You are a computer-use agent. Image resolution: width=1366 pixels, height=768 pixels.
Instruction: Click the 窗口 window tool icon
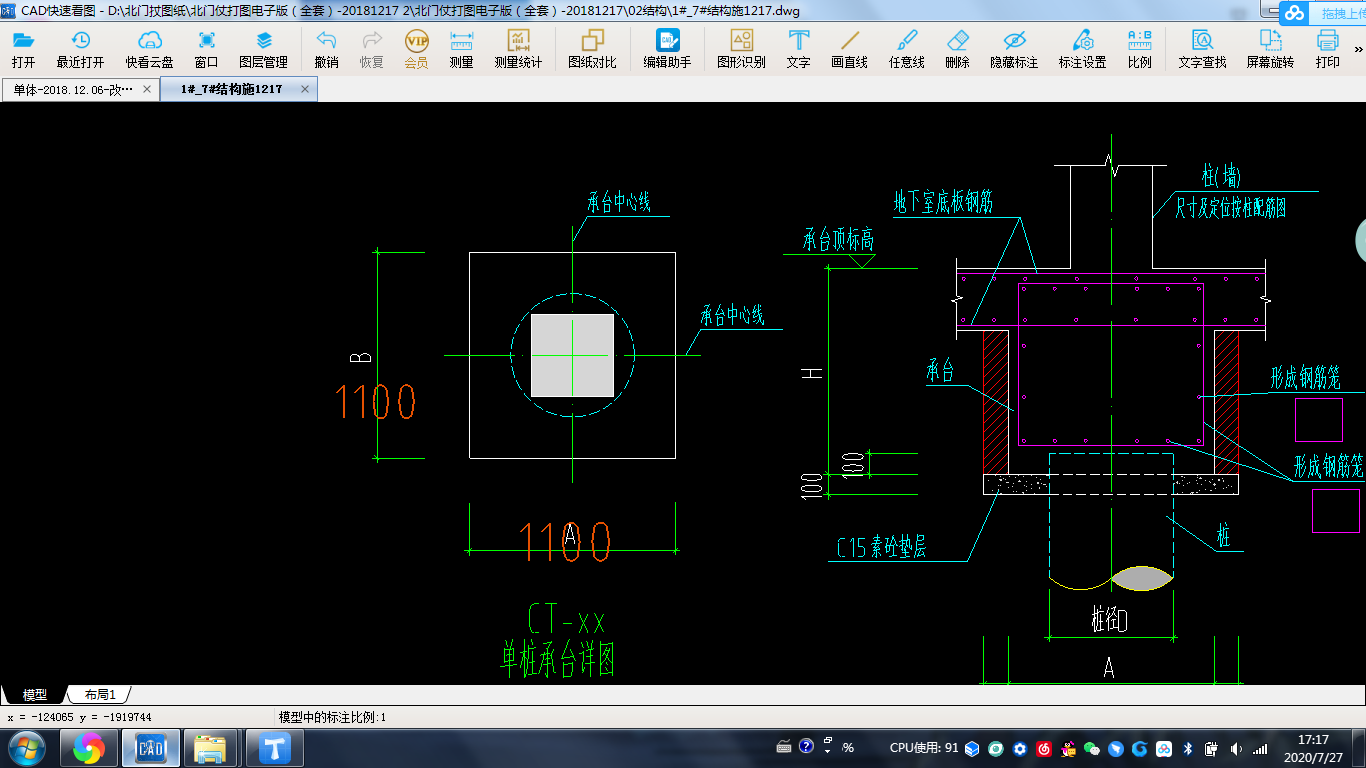click(207, 47)
